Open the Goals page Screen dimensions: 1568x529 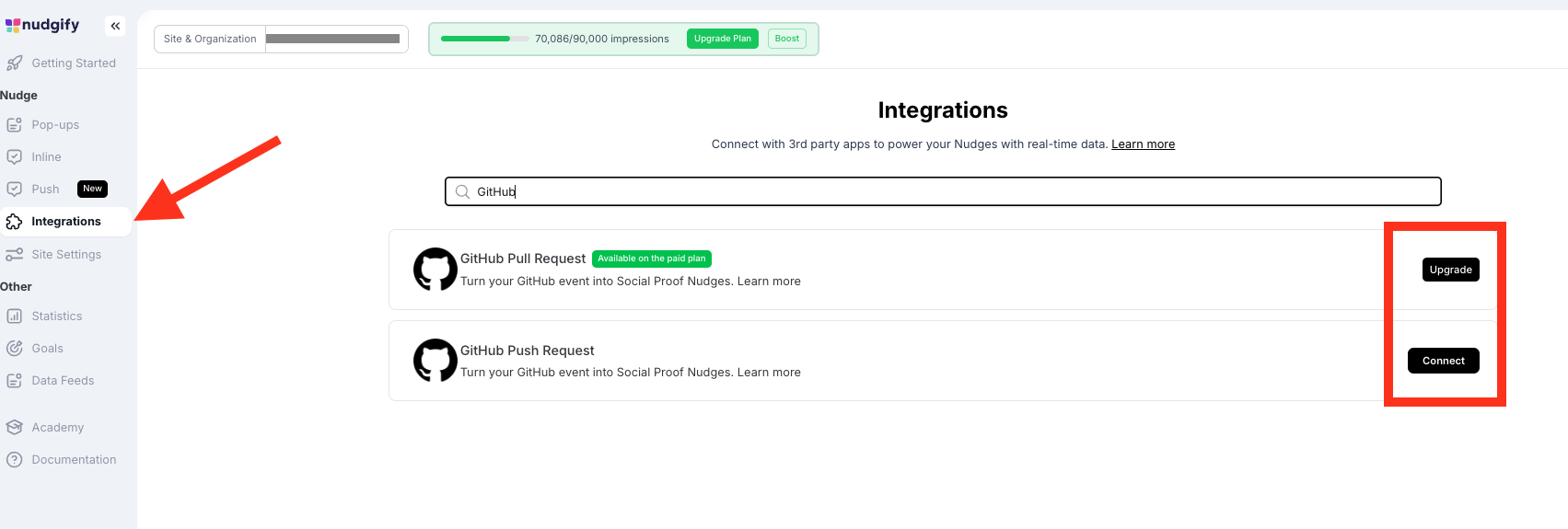point(47,348)
